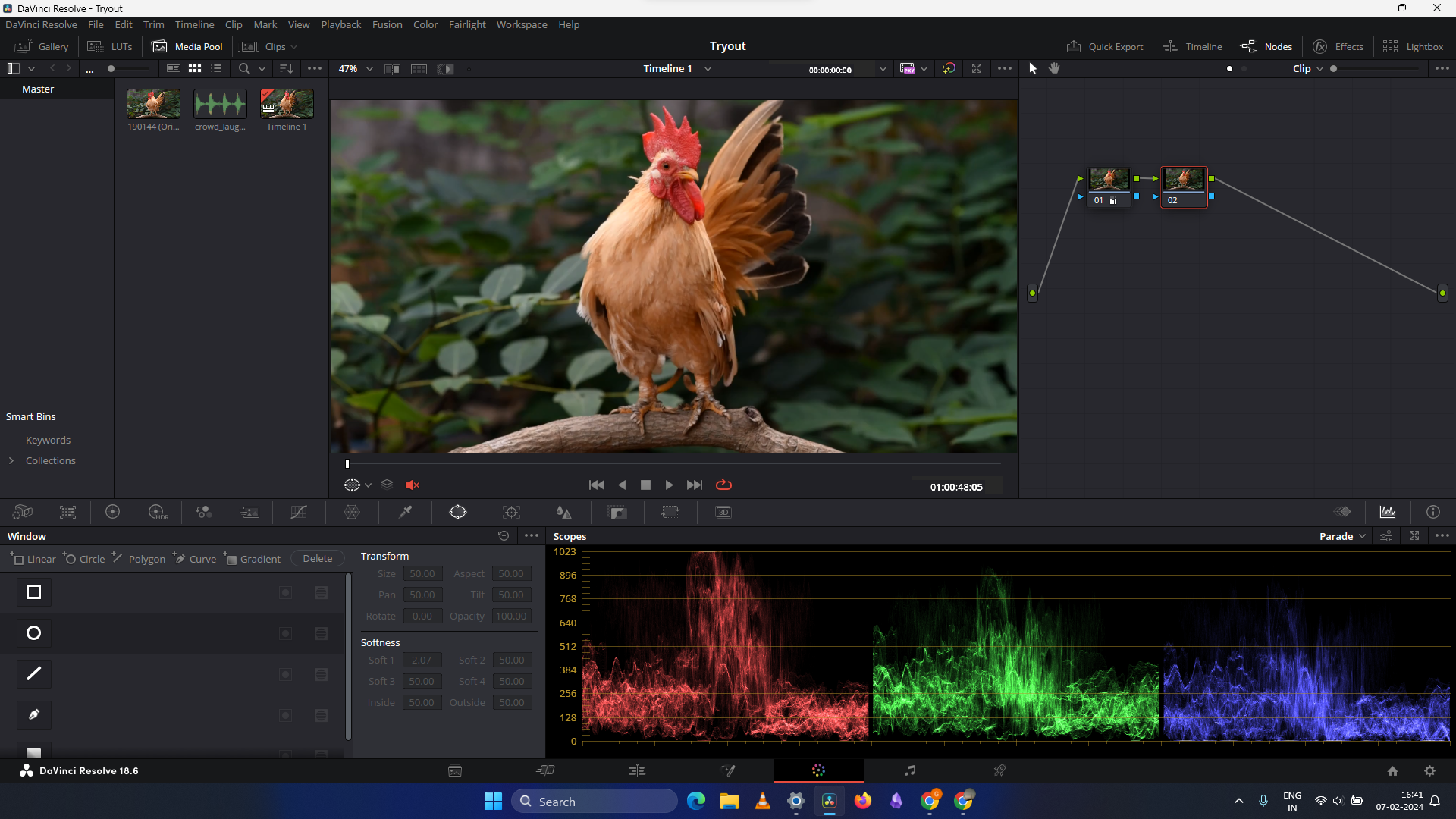Toggle highlight mode in viewer
The width and height of the screenshot is (1456, 819).
tap(446, 69)
